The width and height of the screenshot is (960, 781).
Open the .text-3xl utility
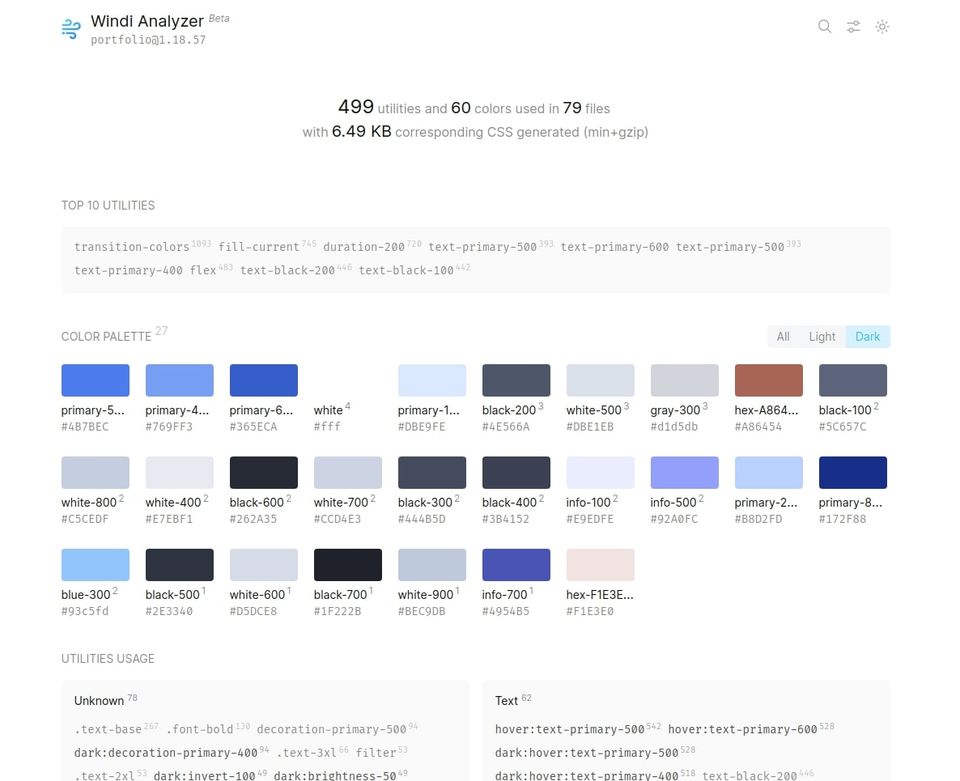pos(306,752)
